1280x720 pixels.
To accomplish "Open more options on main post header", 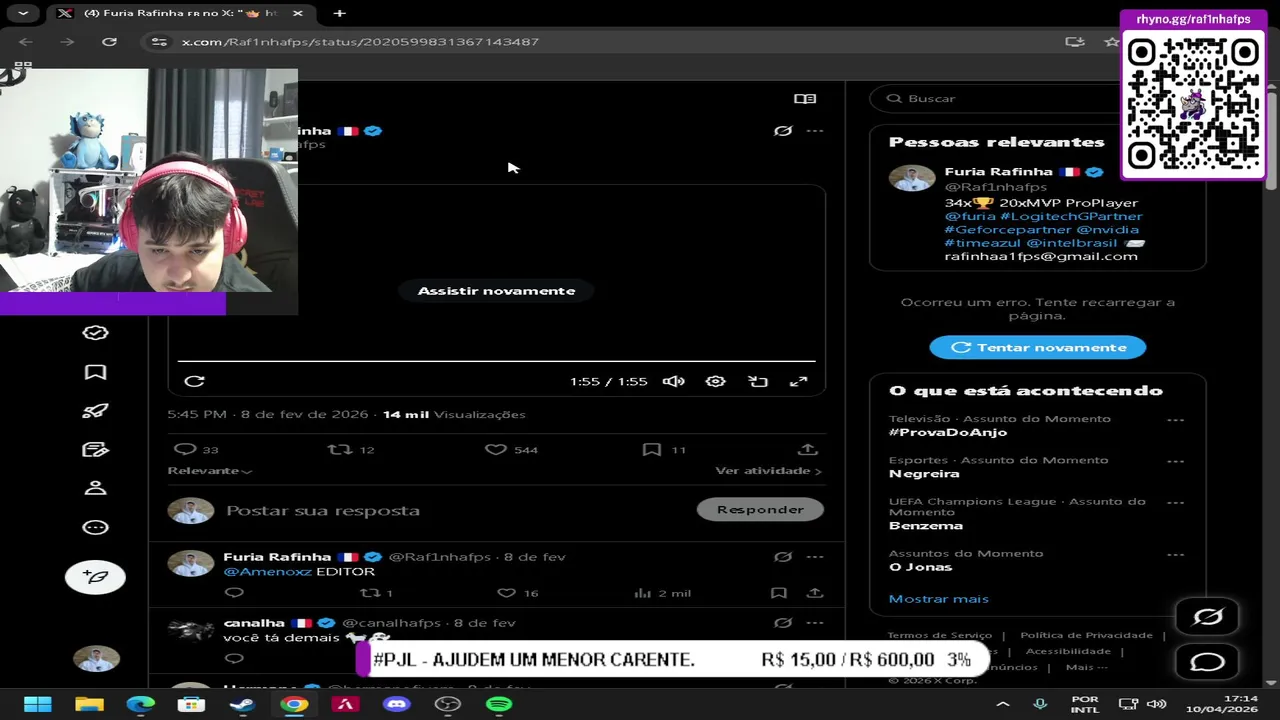I will 815,131.
